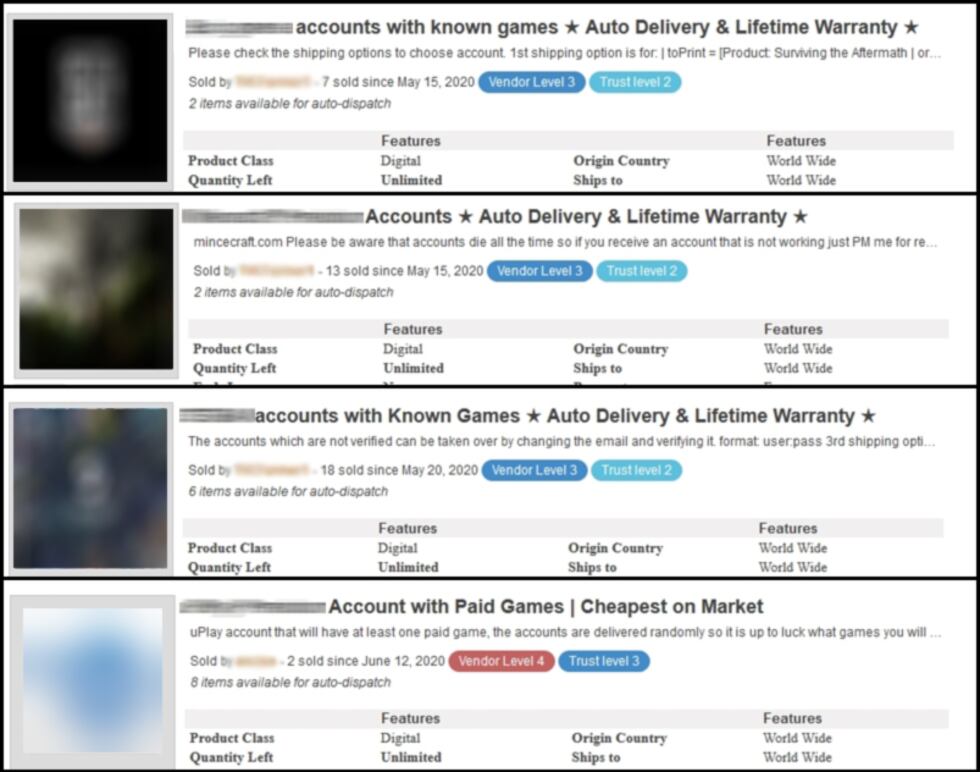The image size is (980, 772).
Task: Click the second listing's blurred thumbnail image
Action: 90,290
